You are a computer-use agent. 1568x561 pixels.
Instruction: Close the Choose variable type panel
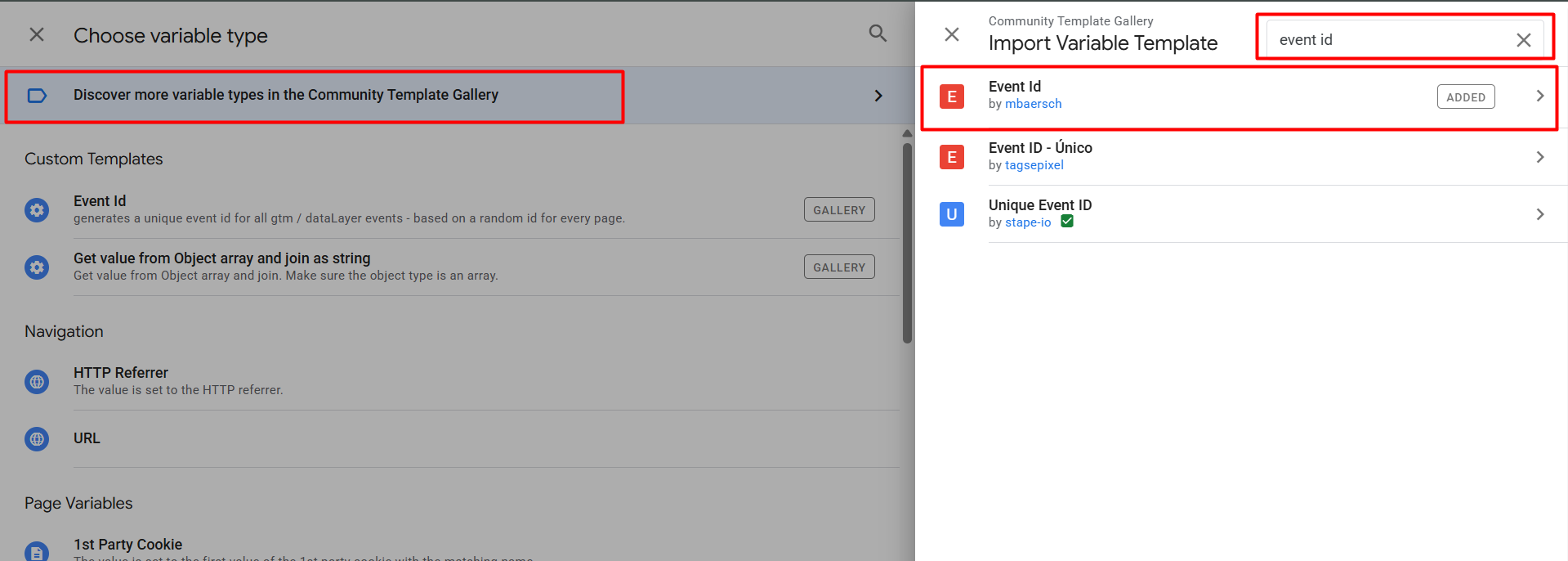[x=37, y=34]
